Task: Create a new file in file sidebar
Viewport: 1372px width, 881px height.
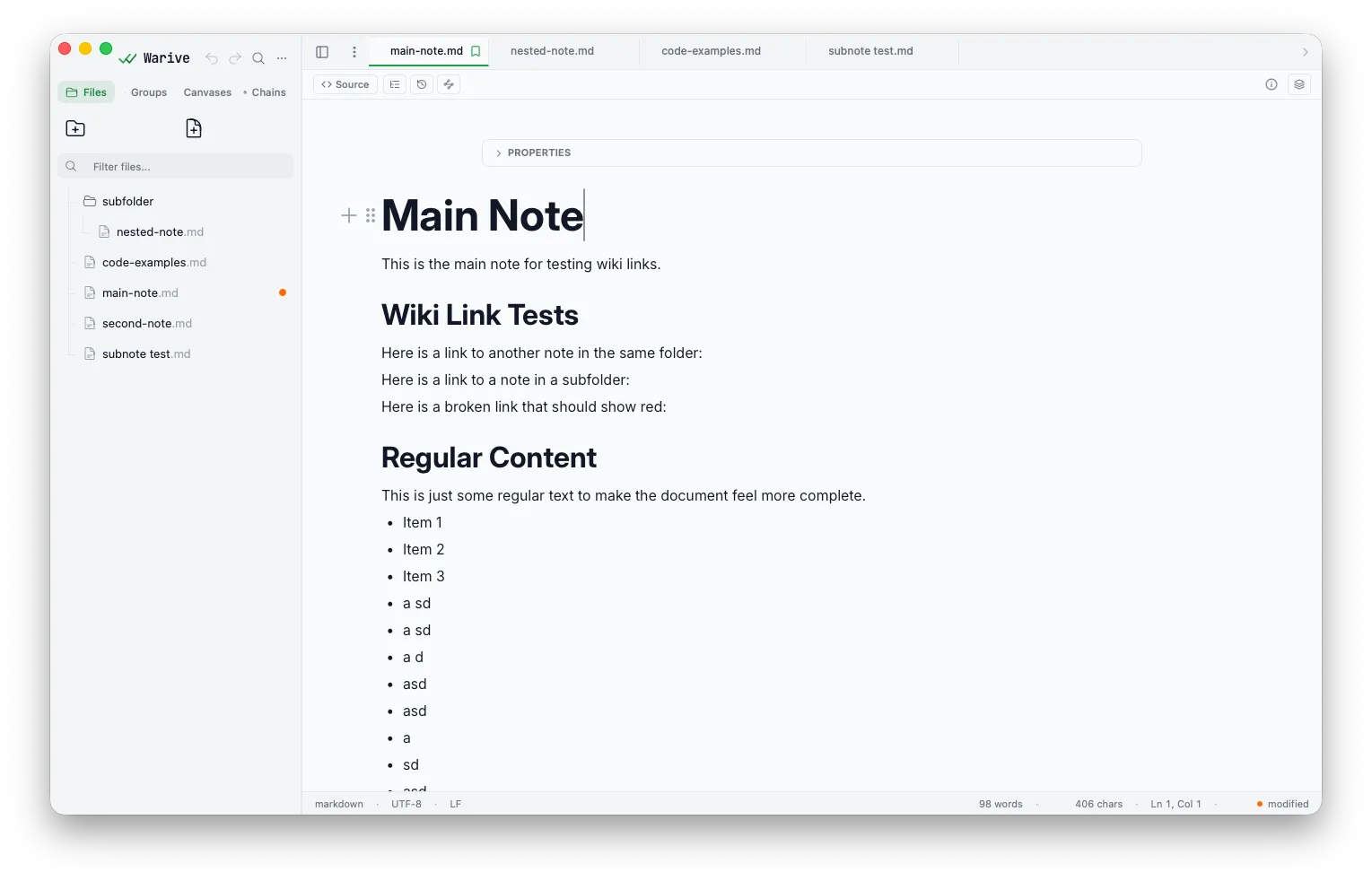Action: coord(194,128)
